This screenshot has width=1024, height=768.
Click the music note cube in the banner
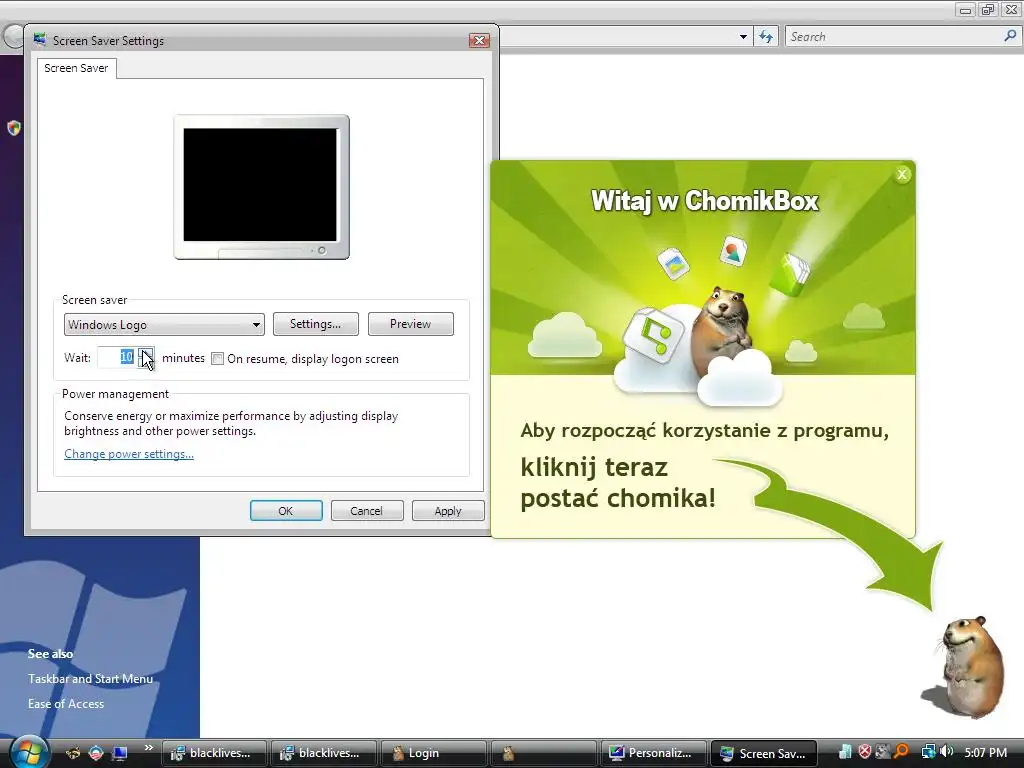click(x=653, y=334)
